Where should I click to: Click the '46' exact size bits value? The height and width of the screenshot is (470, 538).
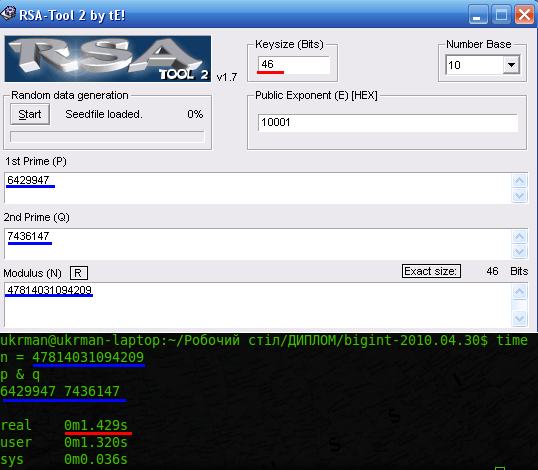492,271
